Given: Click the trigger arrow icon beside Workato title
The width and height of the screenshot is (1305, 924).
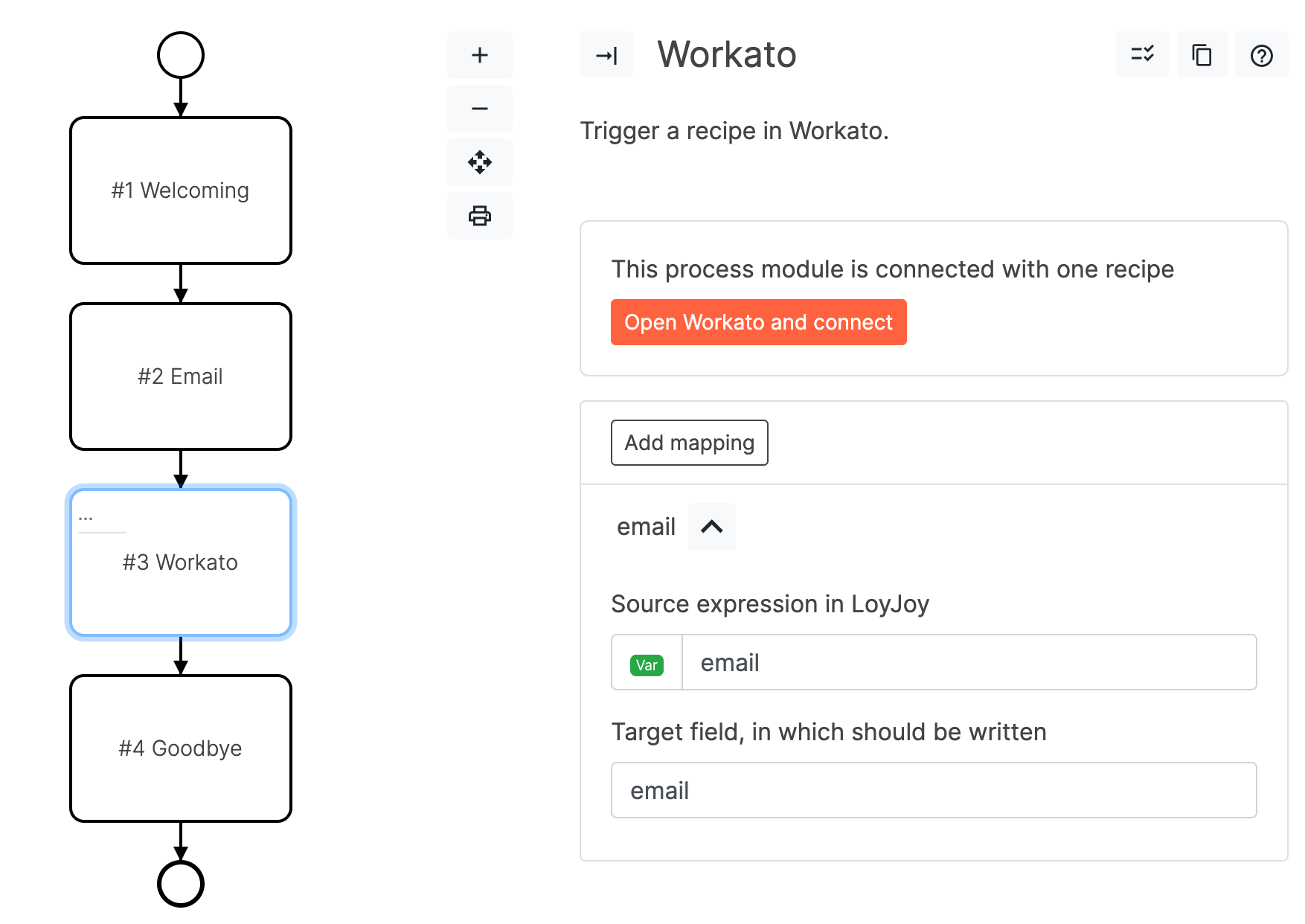Looking at the screenshot, I should click(x=606, y=54).
